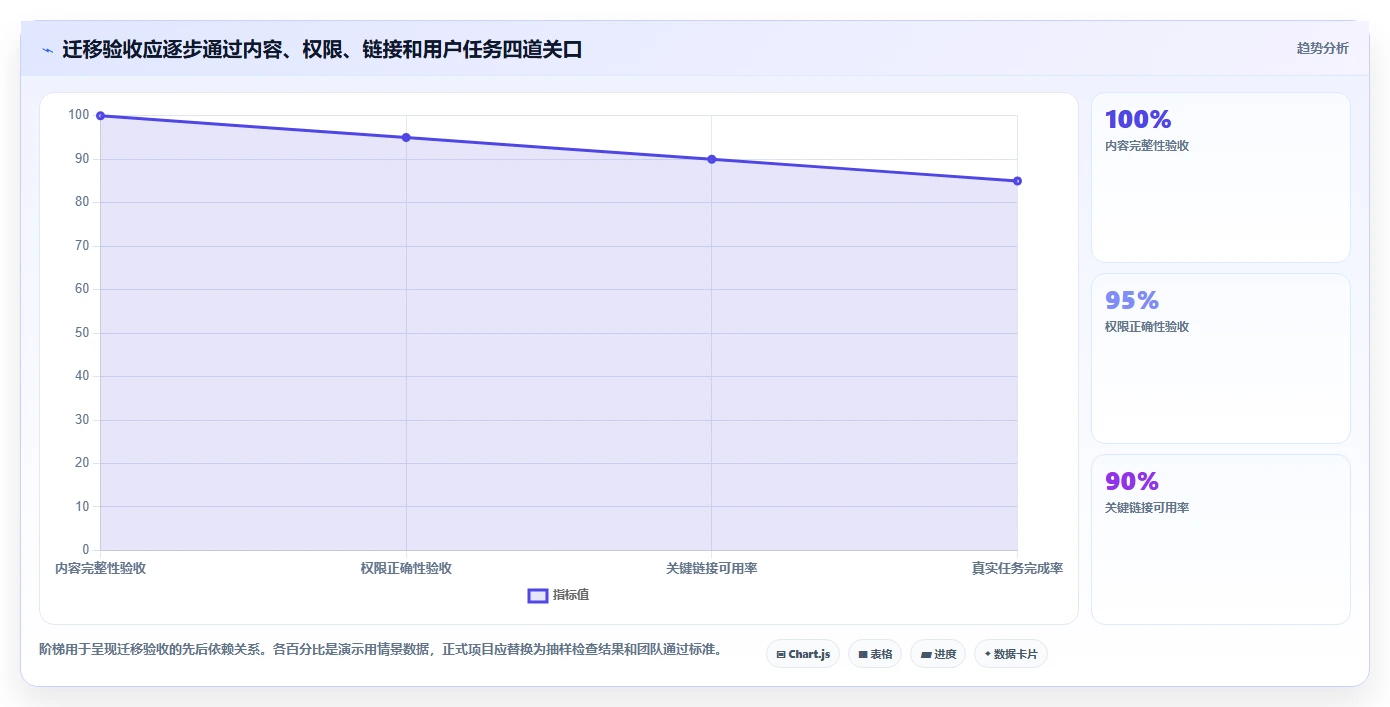Toggle the 指标值 legend item
Viewport: 1390px width, 707px height.
558,595
